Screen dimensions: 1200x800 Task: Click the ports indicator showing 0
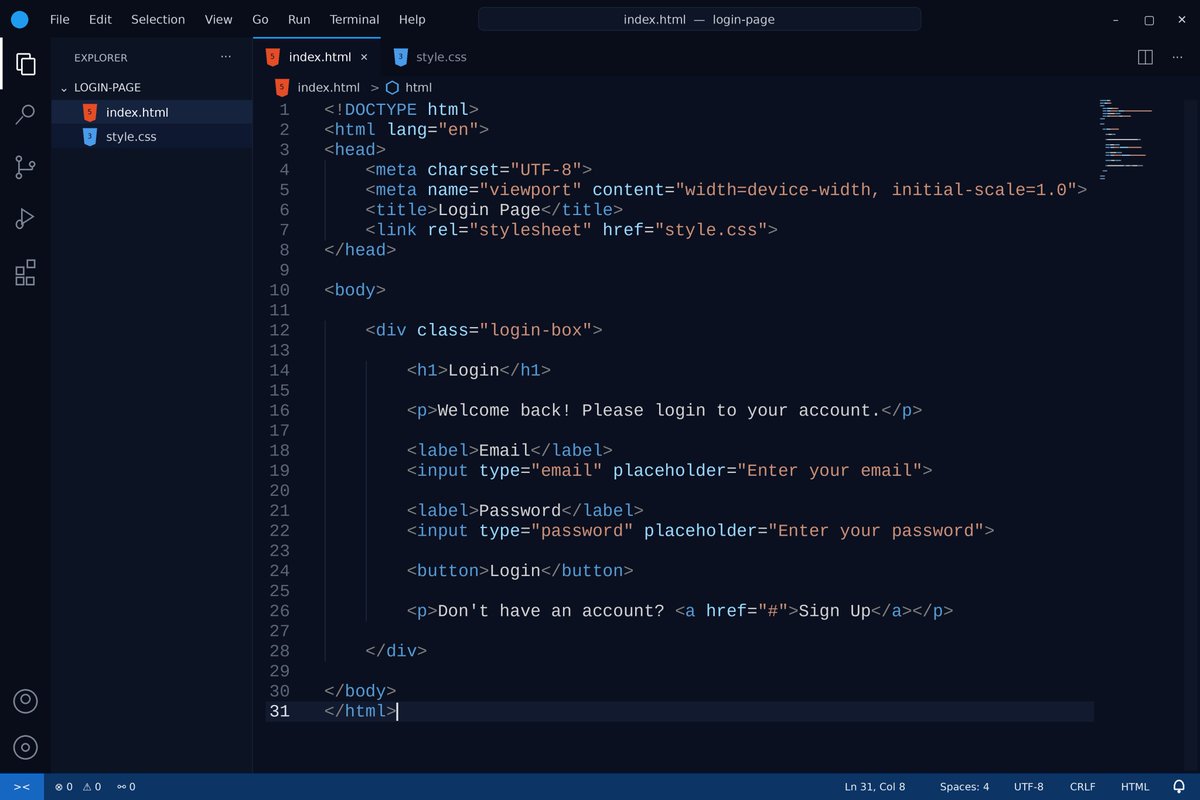126,787
